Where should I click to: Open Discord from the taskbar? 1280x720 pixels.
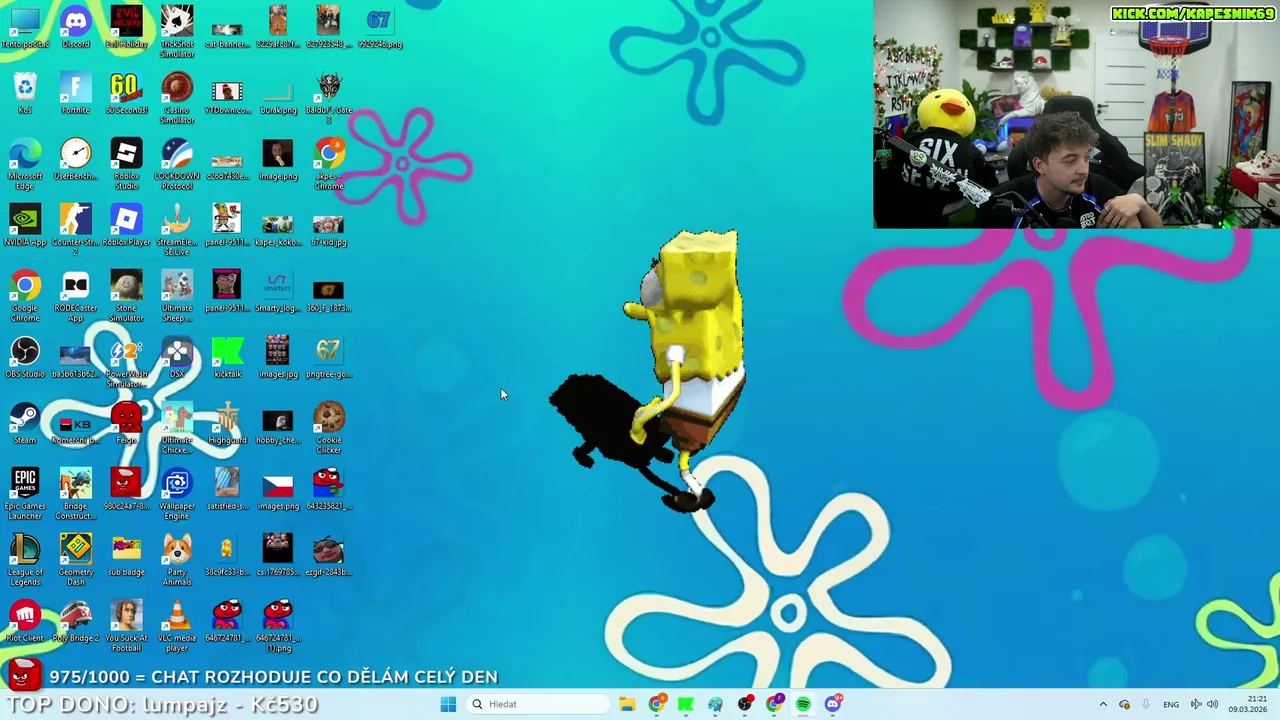[x=833, y=704]
